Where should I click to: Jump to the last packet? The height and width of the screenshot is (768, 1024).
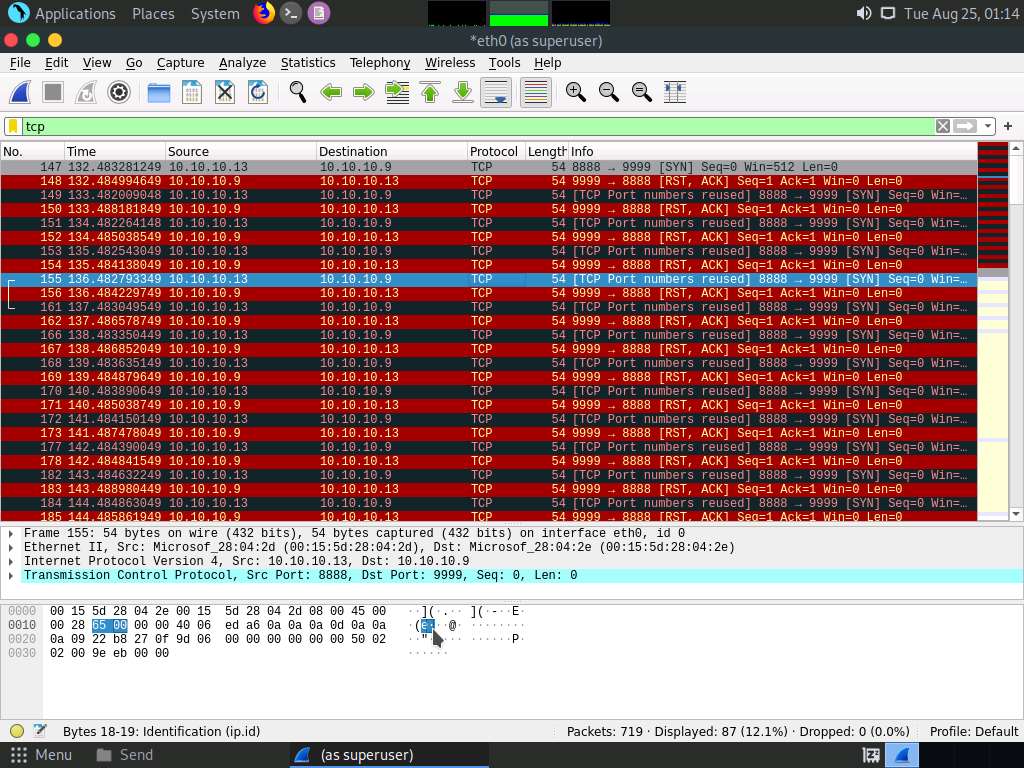463,92
